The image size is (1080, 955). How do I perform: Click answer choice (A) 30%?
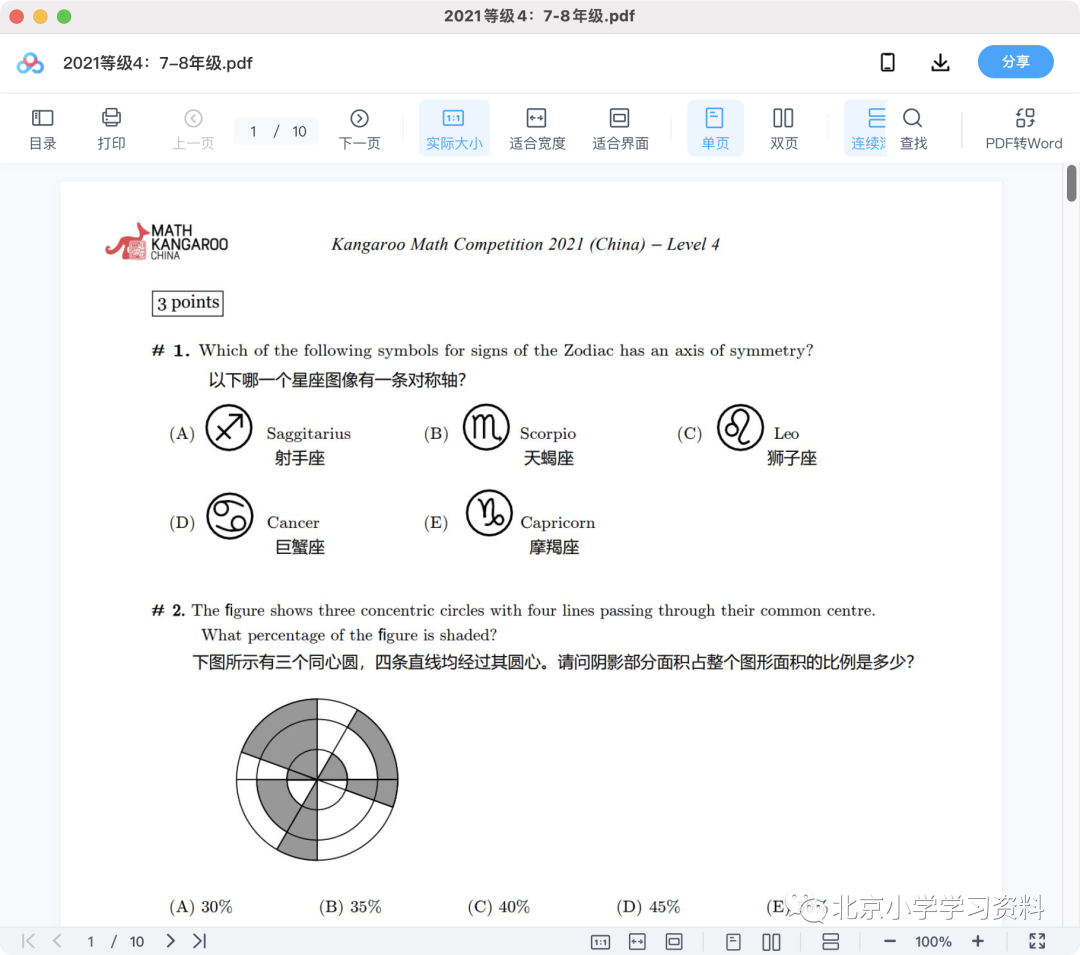click(201, 906)
